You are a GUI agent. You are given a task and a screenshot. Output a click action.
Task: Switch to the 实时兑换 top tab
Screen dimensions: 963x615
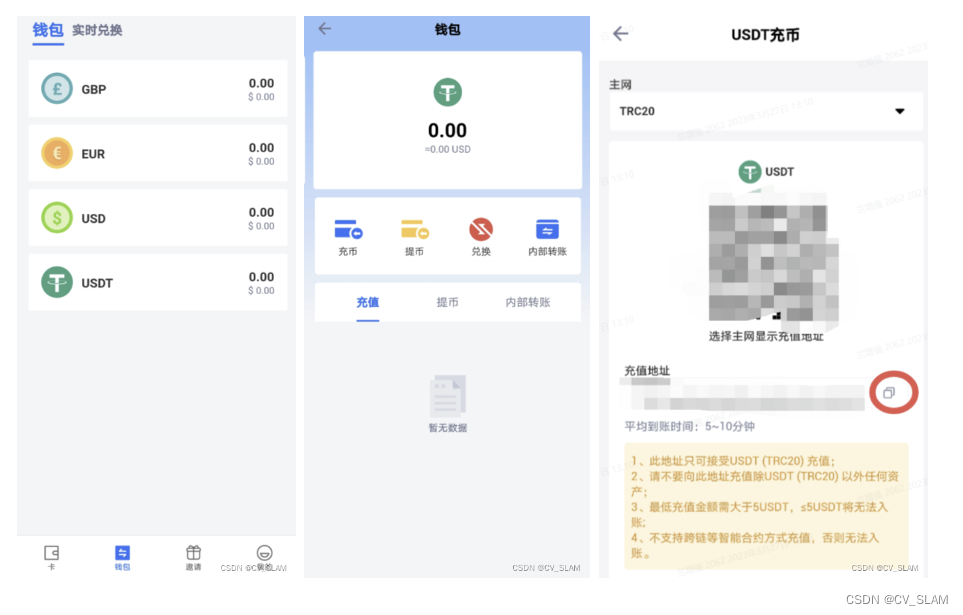click(x=97, y=30)
